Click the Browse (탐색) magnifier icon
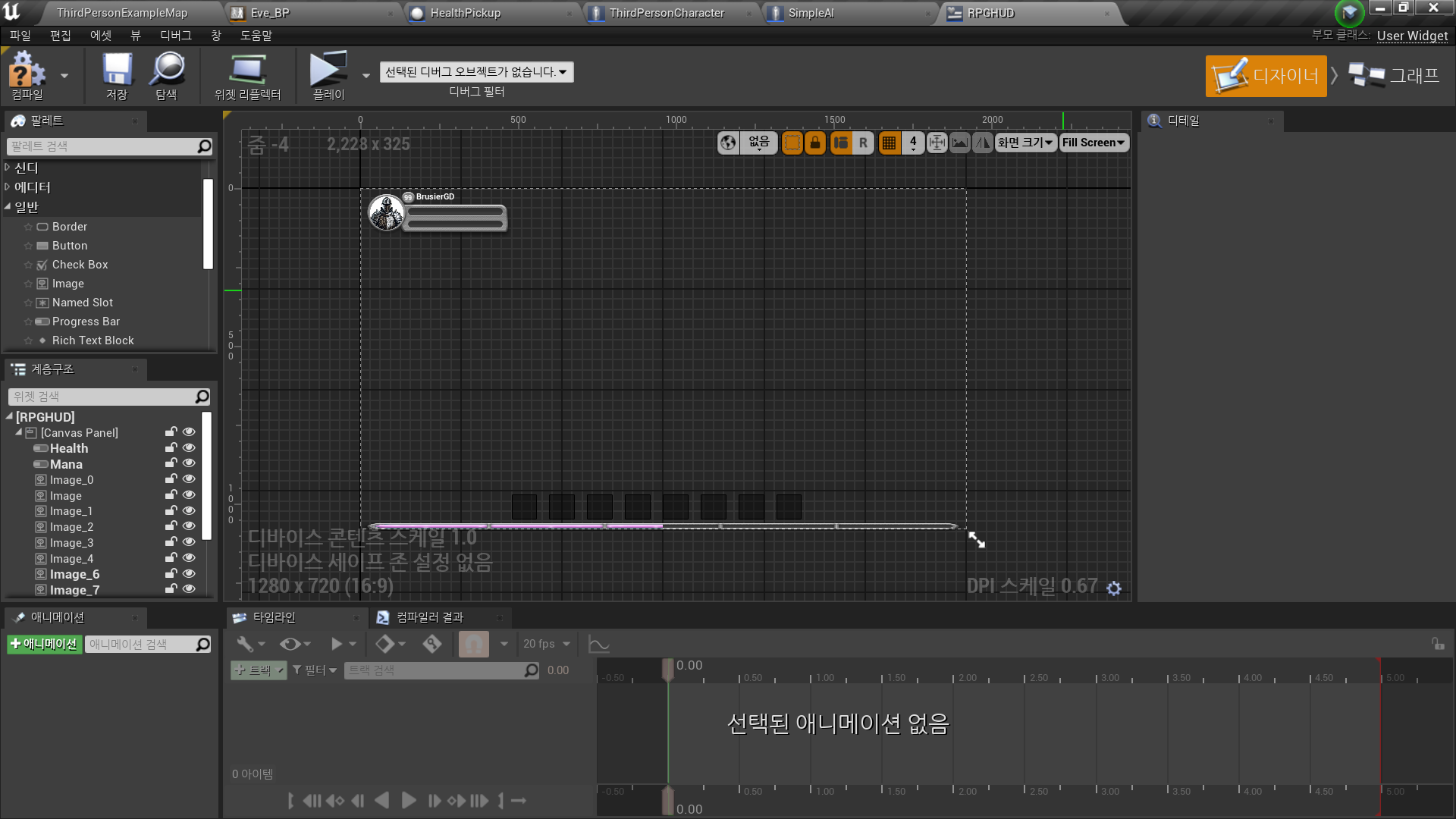The image size is (1456, 819). [x=167, y=70]
